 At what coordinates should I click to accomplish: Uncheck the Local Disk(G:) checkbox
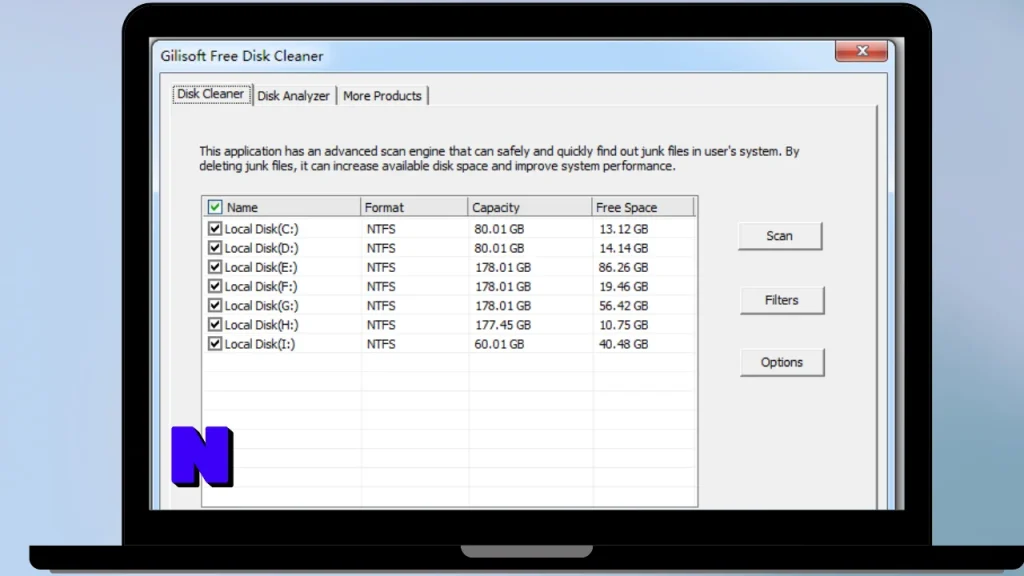pyautogui.click(x=215, y=305)
